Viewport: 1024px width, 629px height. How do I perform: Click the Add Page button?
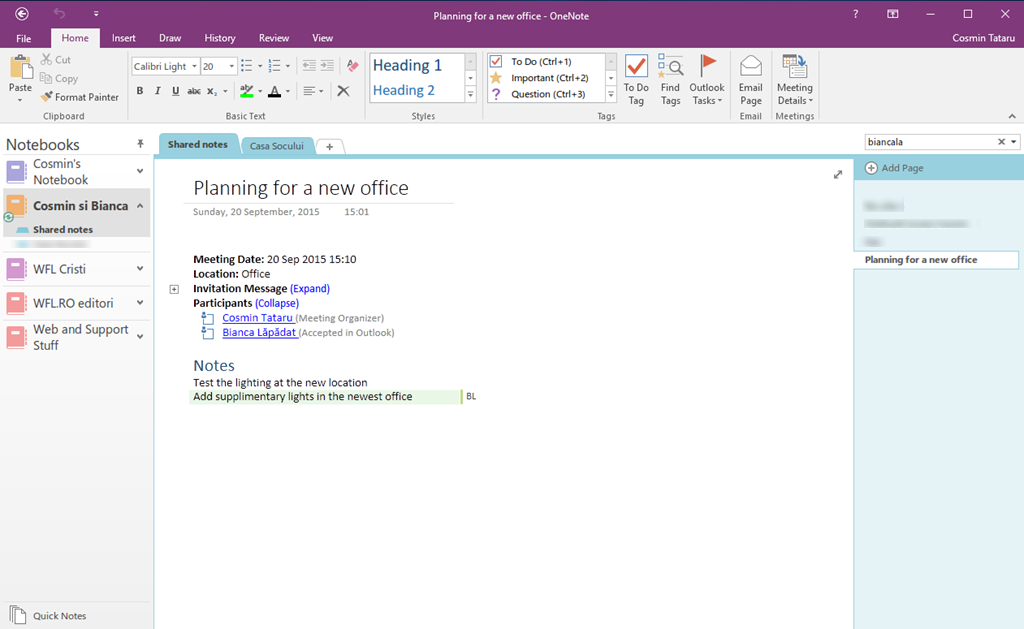click(x=897, y=167)
